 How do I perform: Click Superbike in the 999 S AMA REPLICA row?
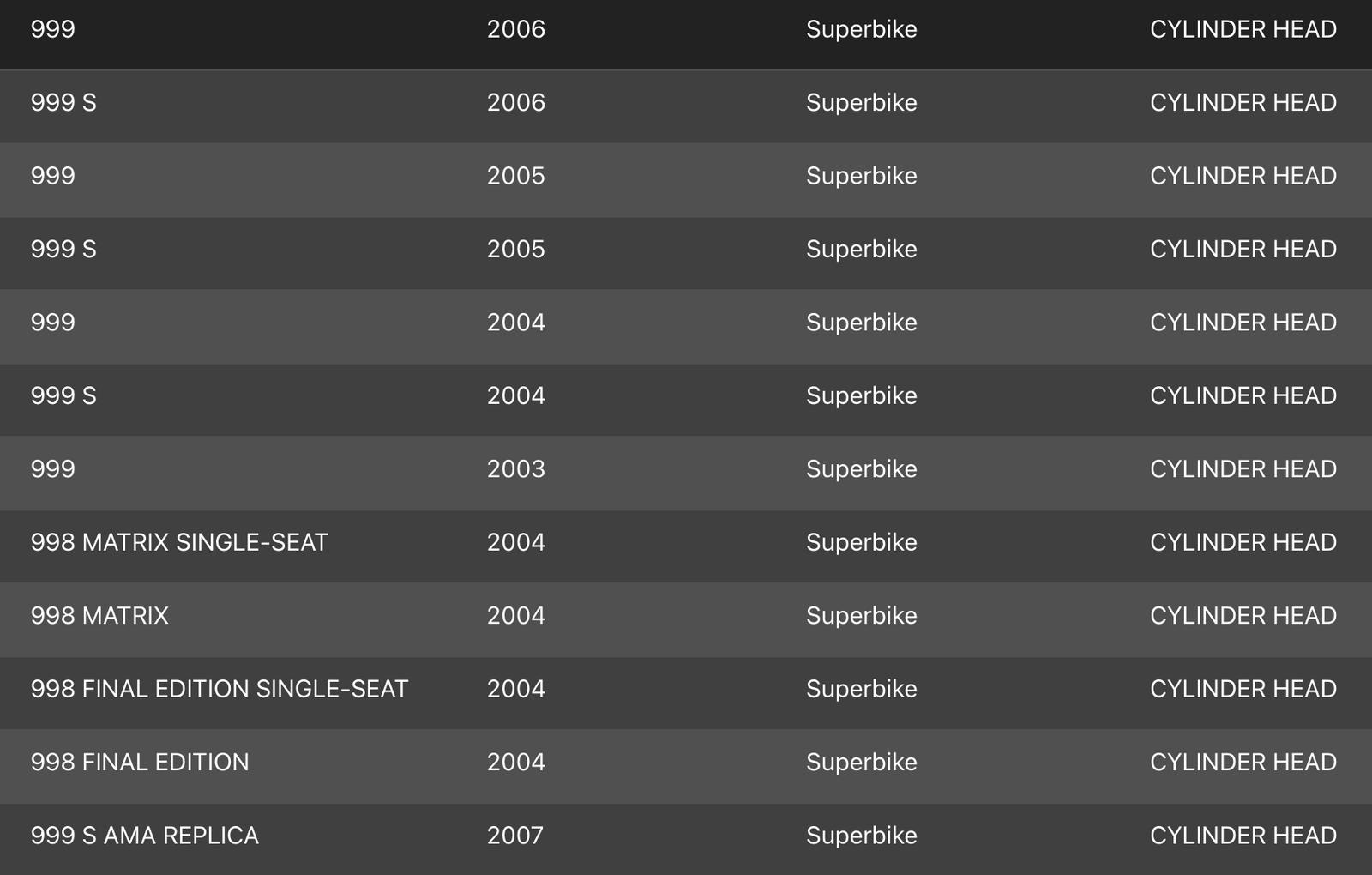coord(862,836)
